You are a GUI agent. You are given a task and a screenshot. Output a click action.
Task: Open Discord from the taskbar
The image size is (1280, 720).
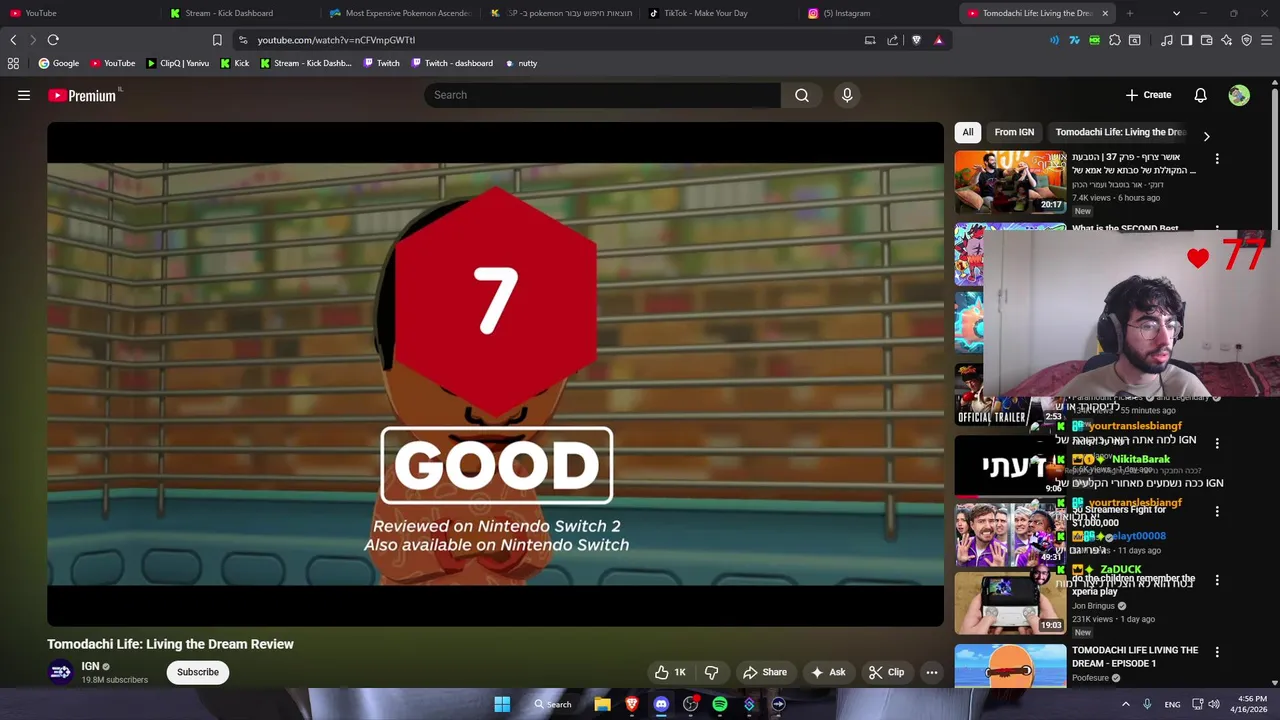[x=661, y=704]
